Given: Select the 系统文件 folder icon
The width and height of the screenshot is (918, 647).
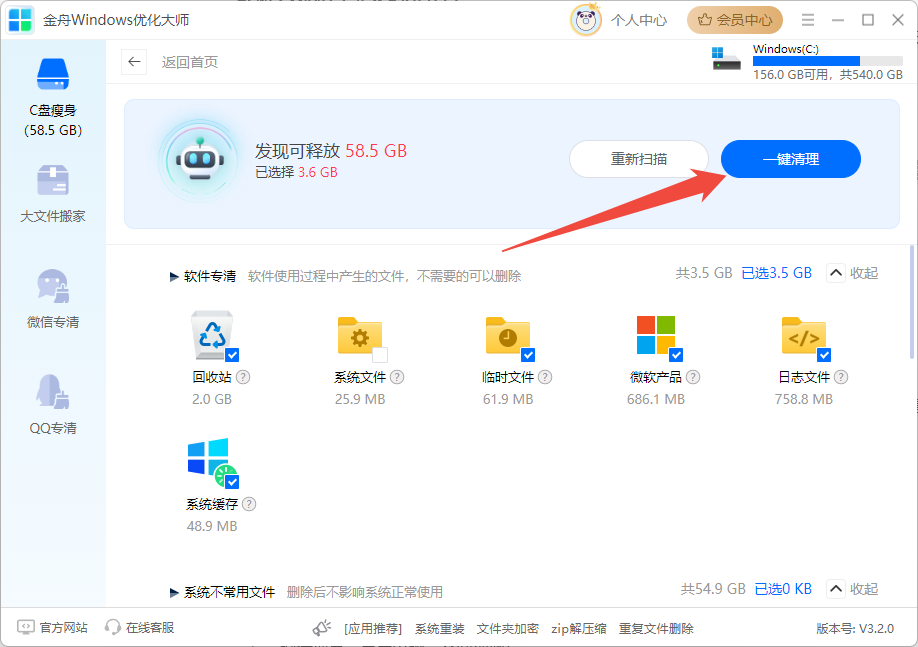Looking at the screenshot, I should coord(360,336).
